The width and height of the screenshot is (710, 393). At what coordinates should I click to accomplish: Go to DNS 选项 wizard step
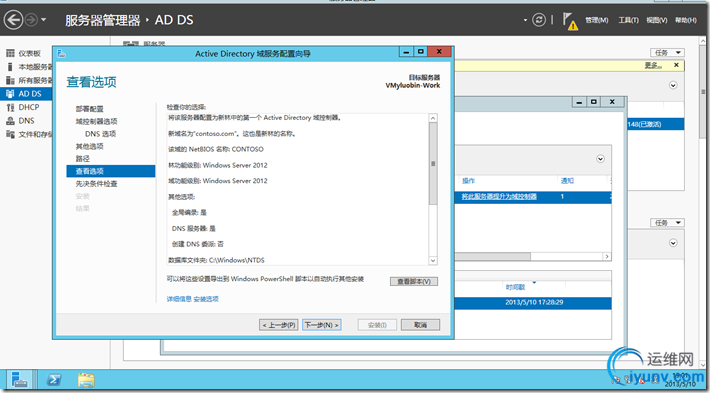(x=101, y=134)
